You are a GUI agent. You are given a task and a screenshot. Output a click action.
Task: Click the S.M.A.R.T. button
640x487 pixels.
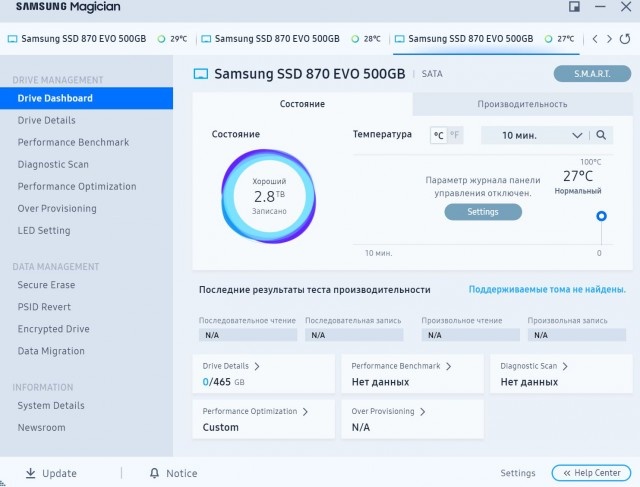592,74
